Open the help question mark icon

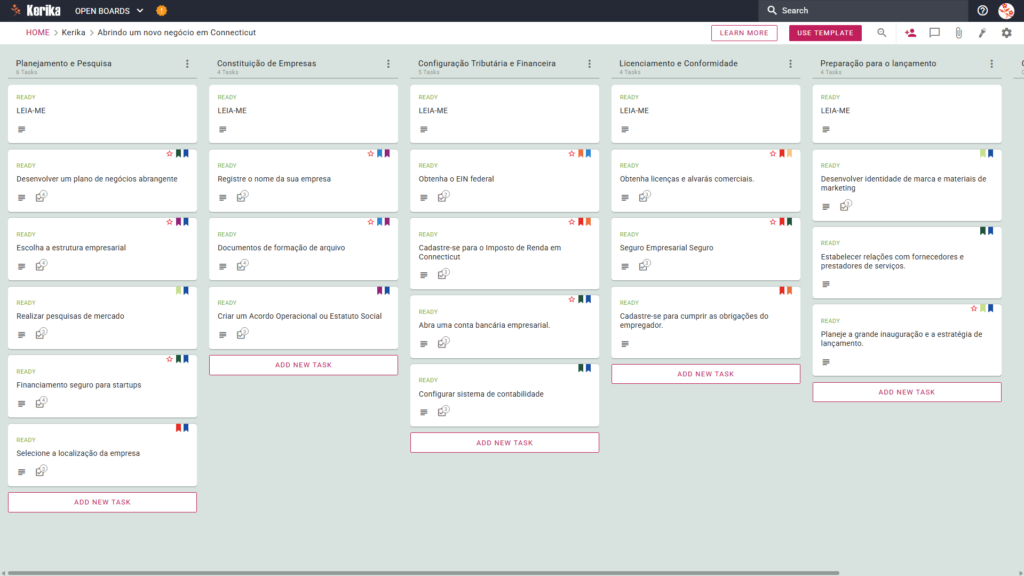(982, 10)
